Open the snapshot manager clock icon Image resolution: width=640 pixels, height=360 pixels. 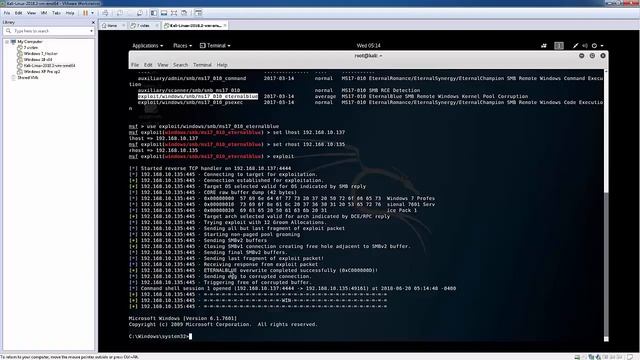pos(140,13)
